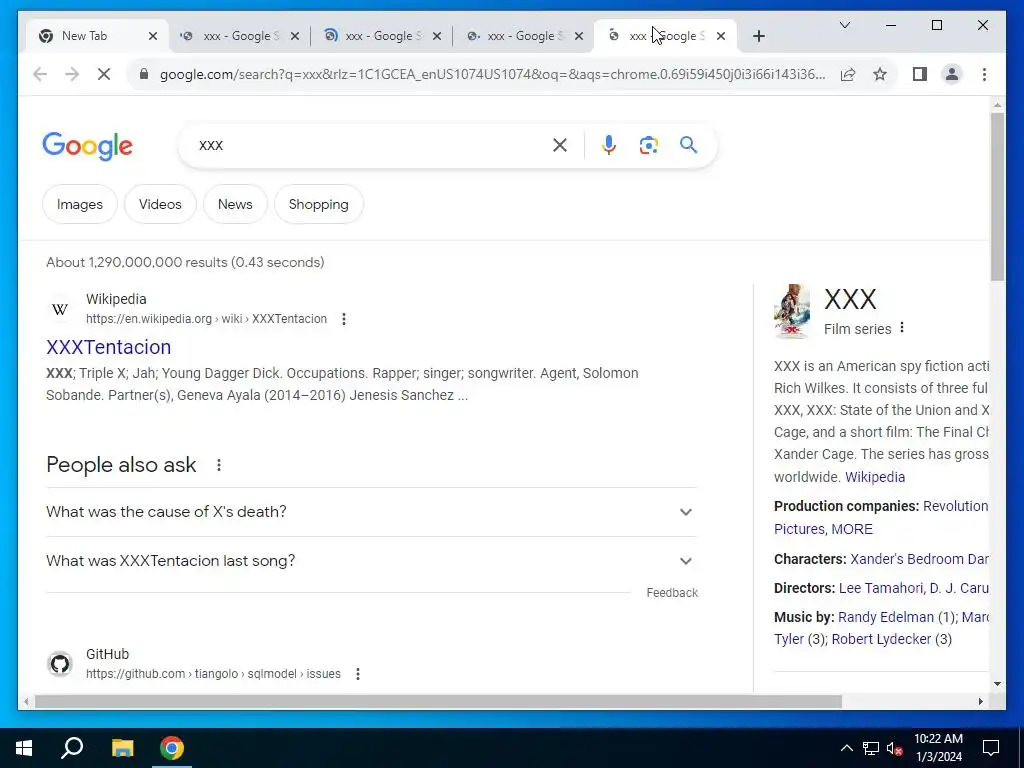
Task: Open the taskbar clock showing 10:22 AM
Action: pyautogui.click(x=938, y=748)
